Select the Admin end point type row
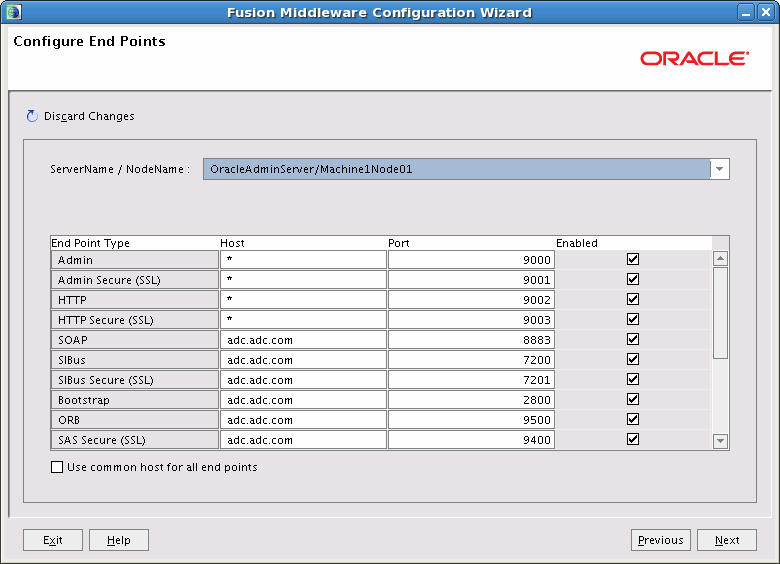 (135, 260)
